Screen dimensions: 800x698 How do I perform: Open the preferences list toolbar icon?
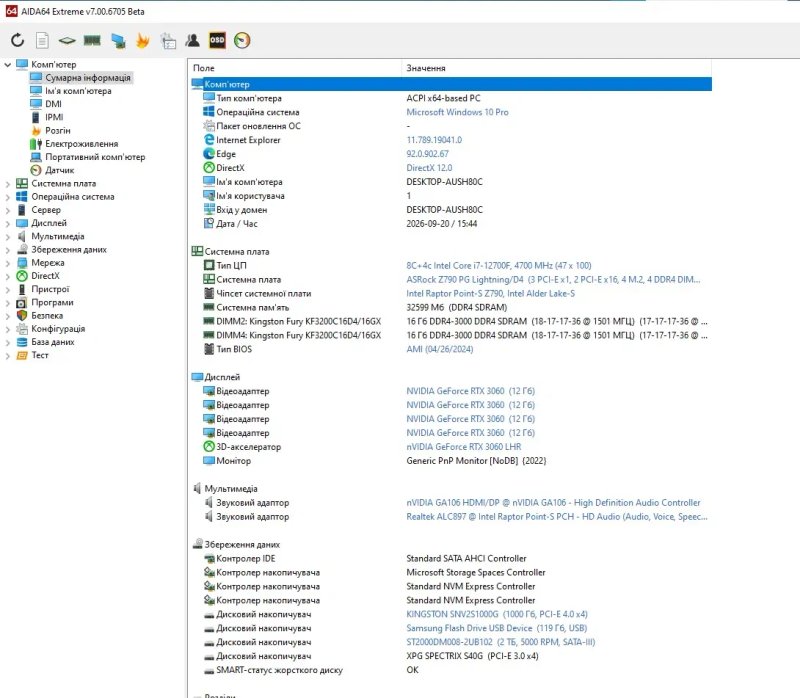[x=168, y=41]
